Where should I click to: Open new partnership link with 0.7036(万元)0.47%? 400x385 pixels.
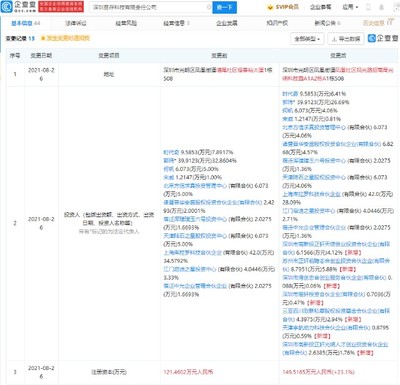(323, 294)
